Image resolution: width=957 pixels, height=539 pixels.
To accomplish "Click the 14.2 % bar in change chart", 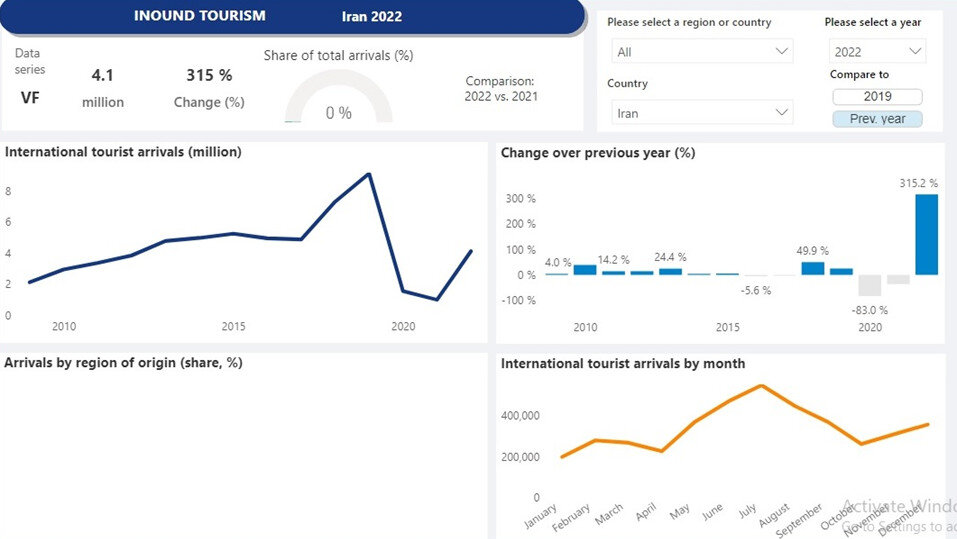I will coord(613,272).
